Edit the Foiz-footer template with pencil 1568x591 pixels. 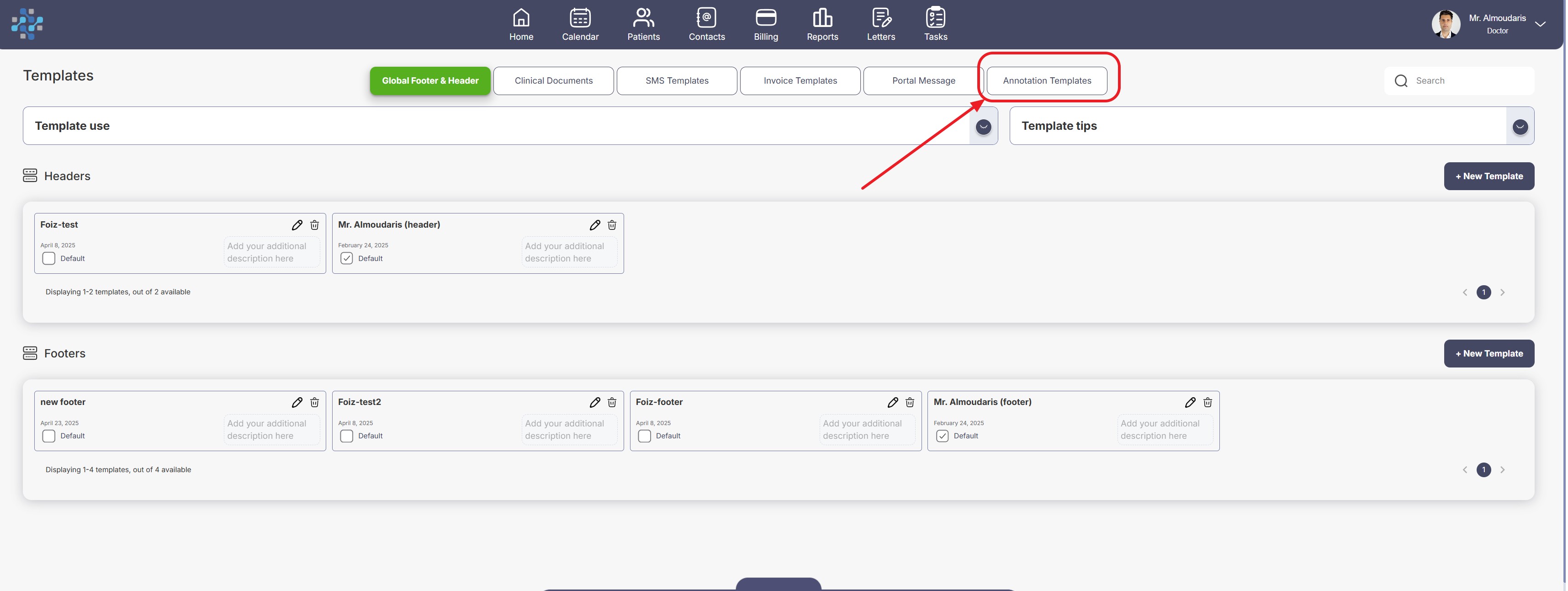[892, 402]
